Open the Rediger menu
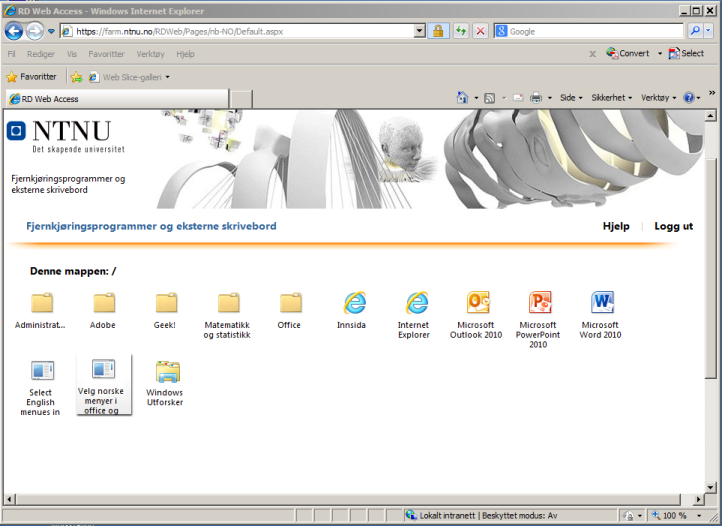This screenshot has height=526, width=722. (x=41, y=54)
